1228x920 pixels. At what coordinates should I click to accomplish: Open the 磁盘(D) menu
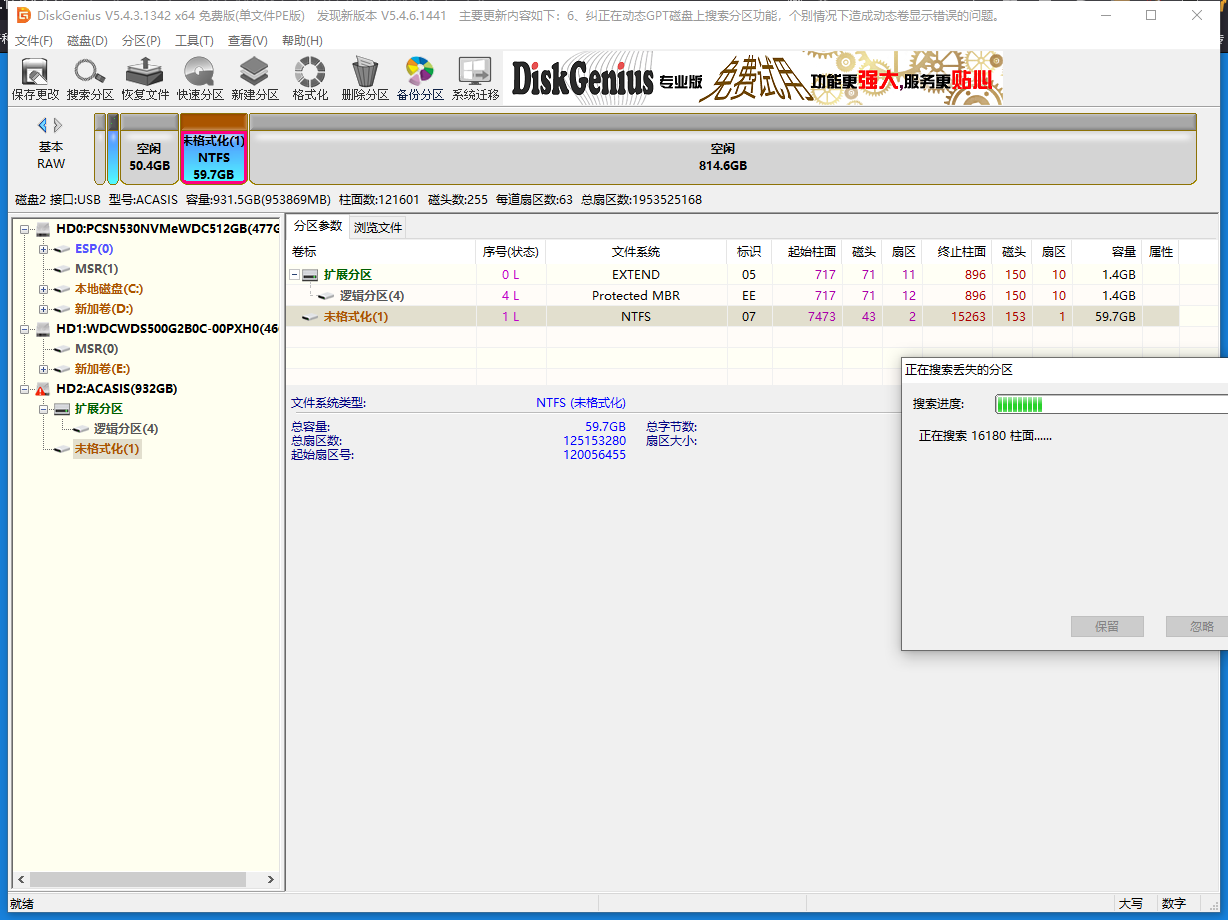click(x=87, y=41)
